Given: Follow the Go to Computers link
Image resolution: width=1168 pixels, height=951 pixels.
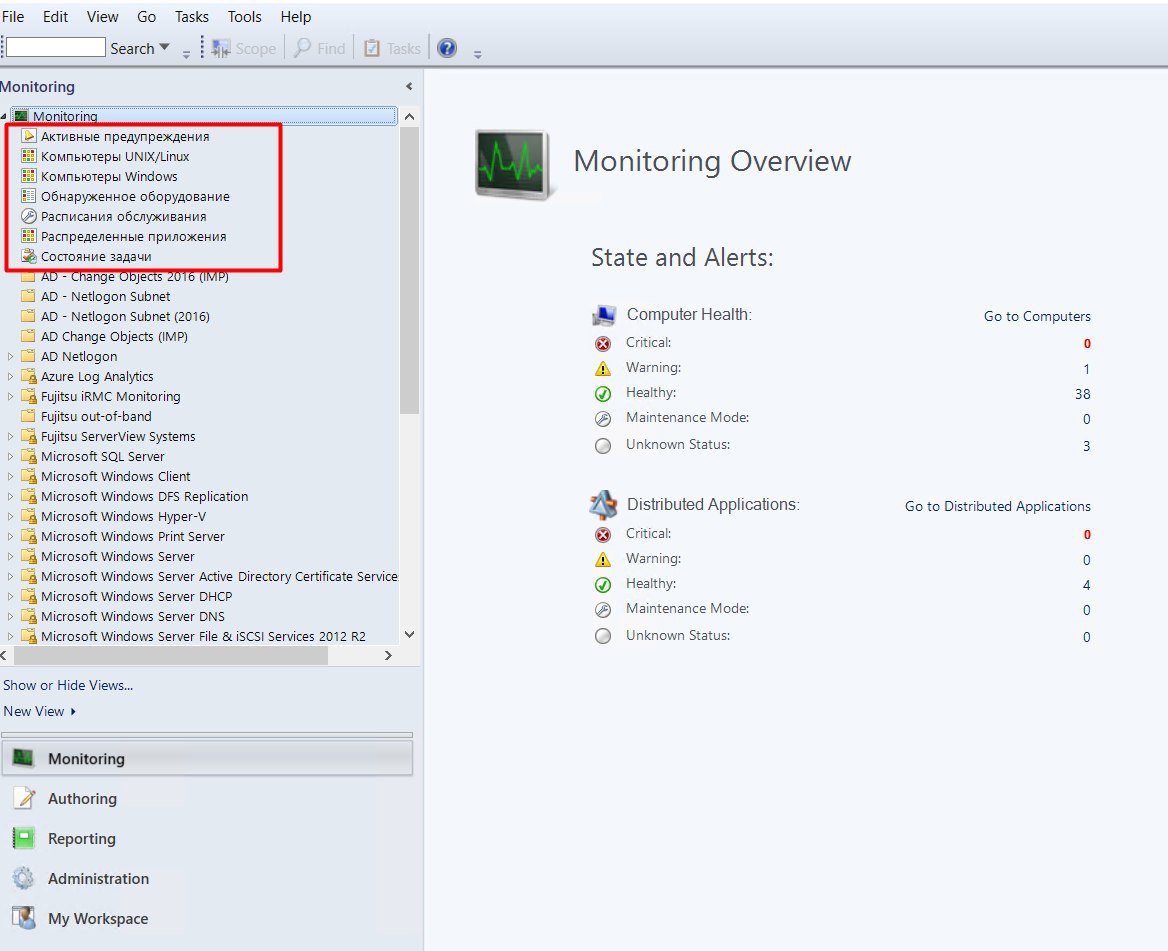Looking at the screenshot, I should coord(1037,316).
